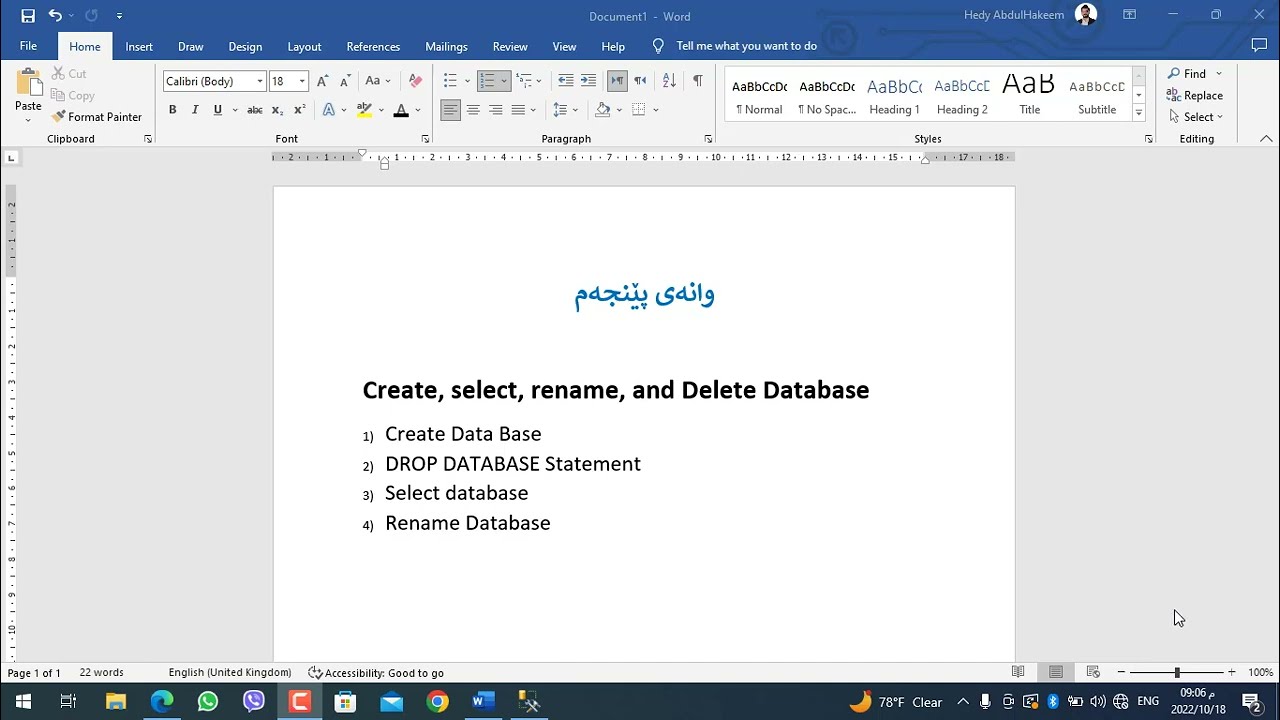1280x720 pixels.
Task: Switch to the Insert tab
Action: [139, 46]
